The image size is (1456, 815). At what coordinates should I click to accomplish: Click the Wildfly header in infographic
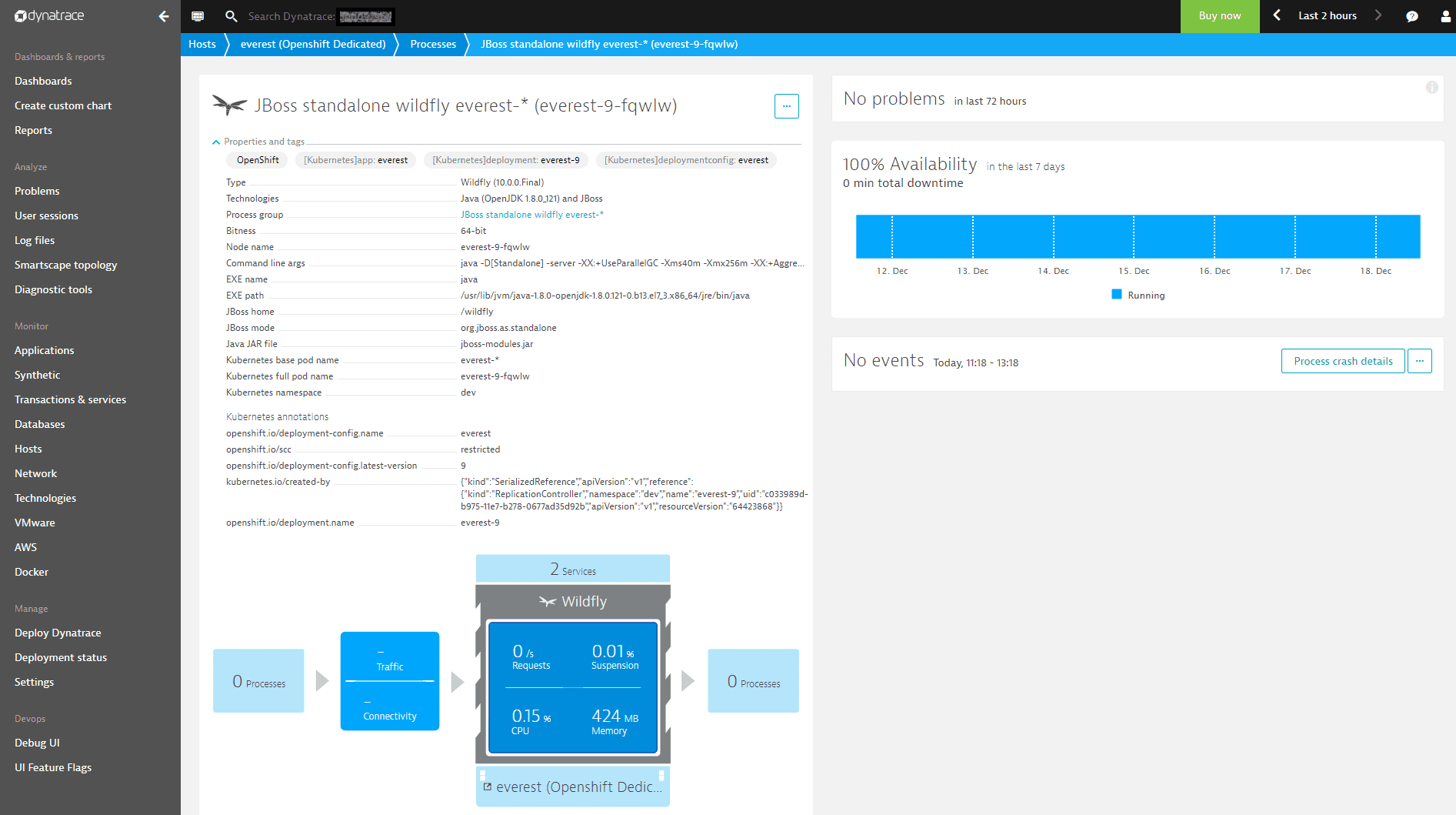point(573,602)
